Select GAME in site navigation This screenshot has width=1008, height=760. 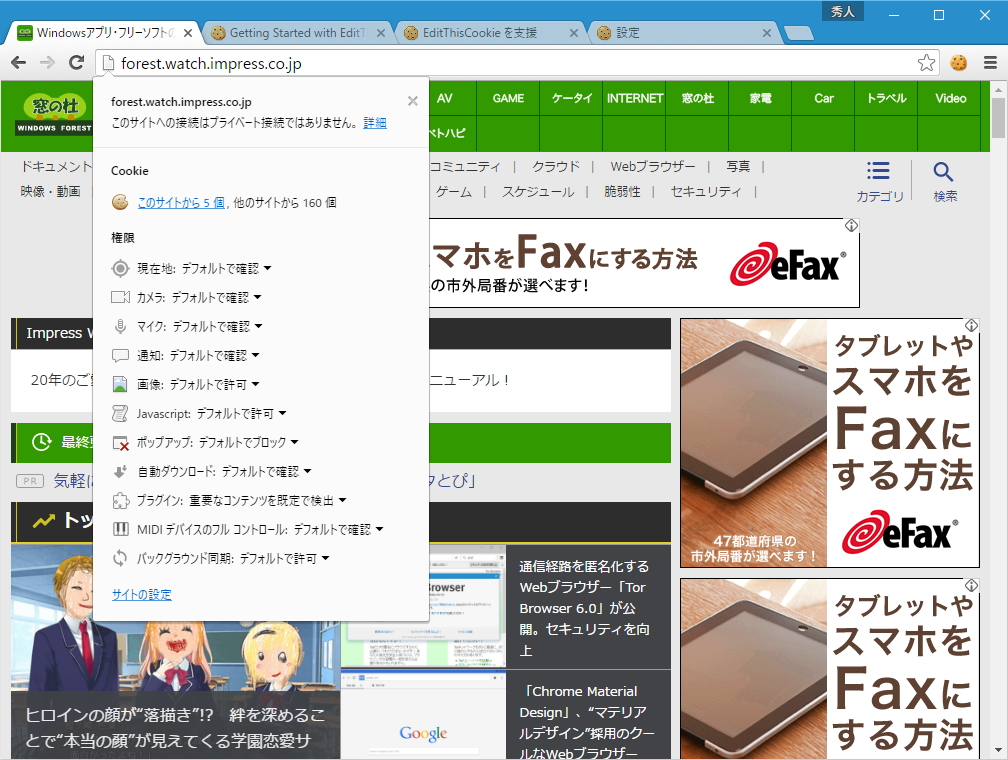[x=508, y=98]
